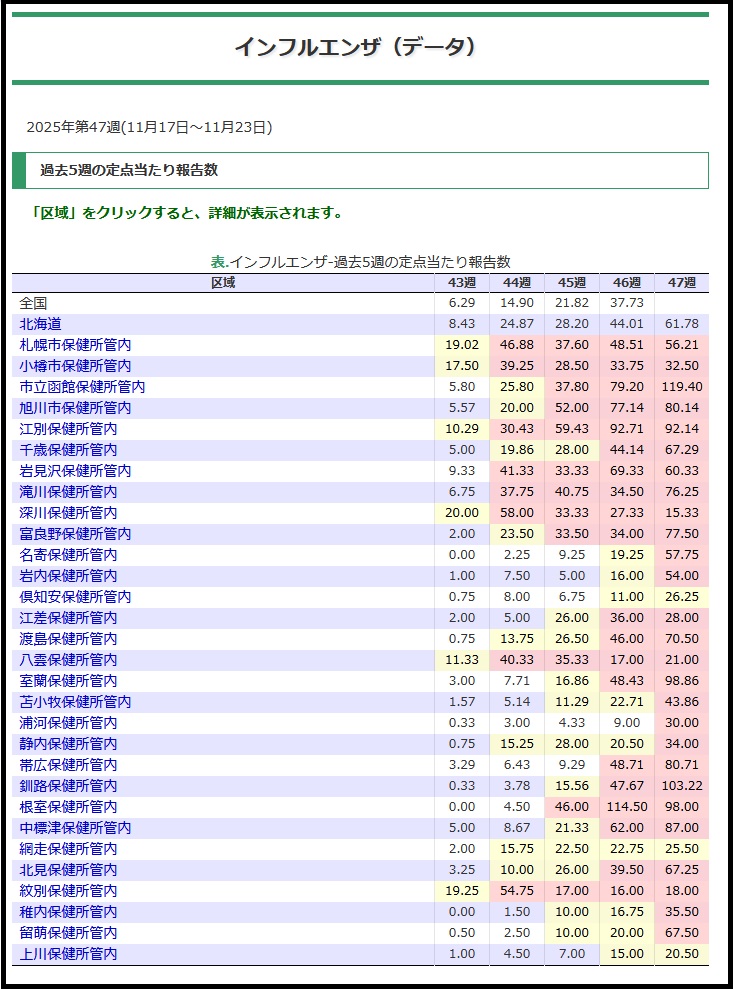
Task: Open 室蘭保健所管内 region details
Action: (x=68, y=681)
